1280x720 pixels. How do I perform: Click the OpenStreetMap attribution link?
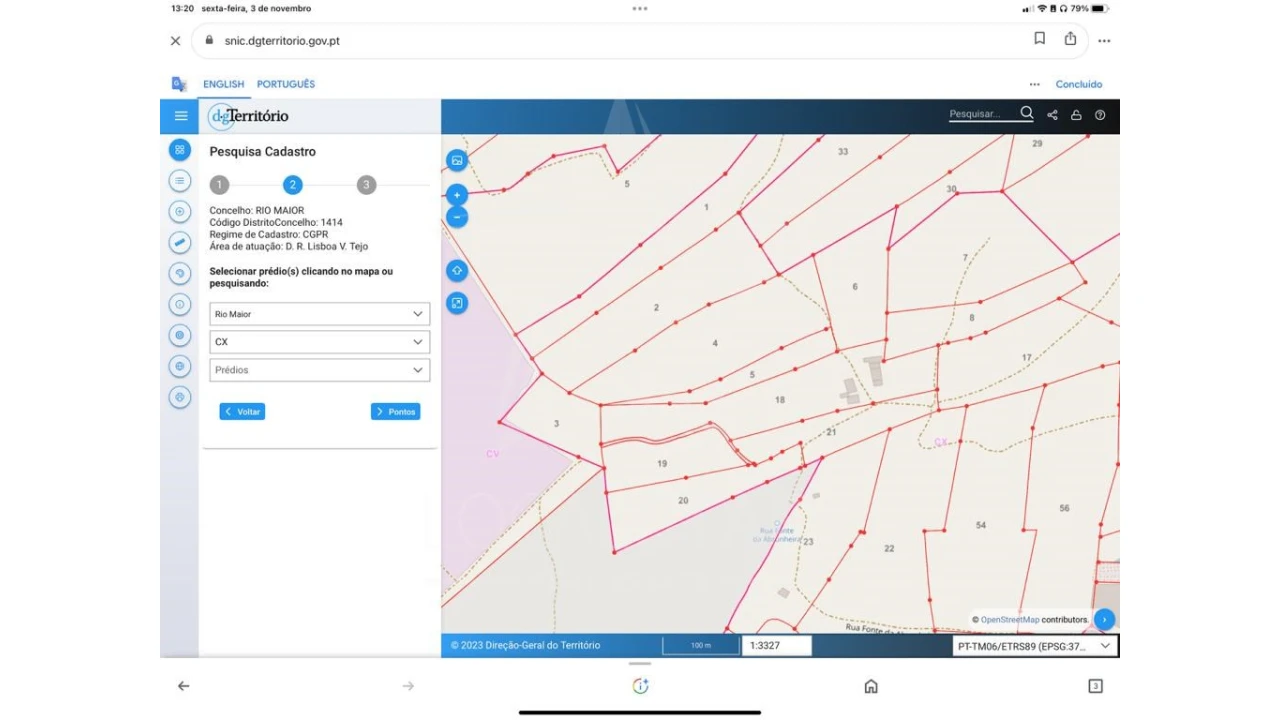pos(1009,620)
